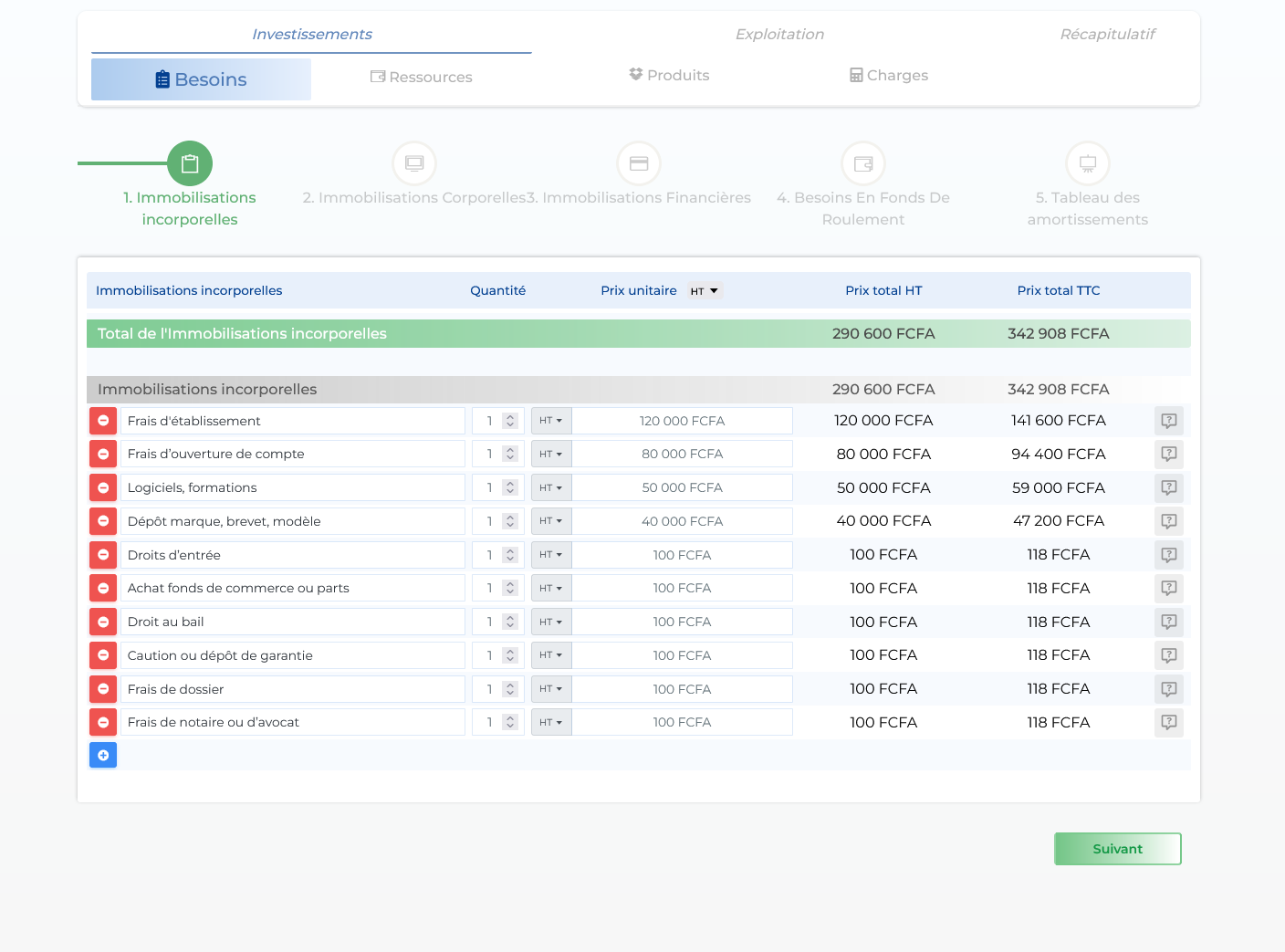Open HT selector for Frais de notaire
Image resolution: width=1285 pixels, height=952 pixels.
coord(551,723)
